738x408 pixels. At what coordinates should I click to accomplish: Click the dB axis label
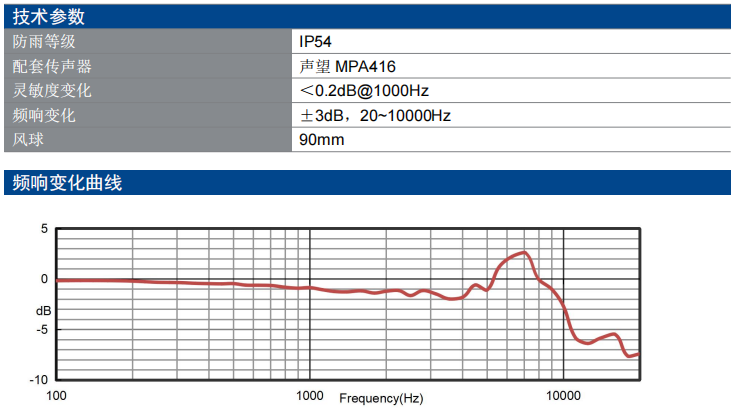tap(43, 311)
